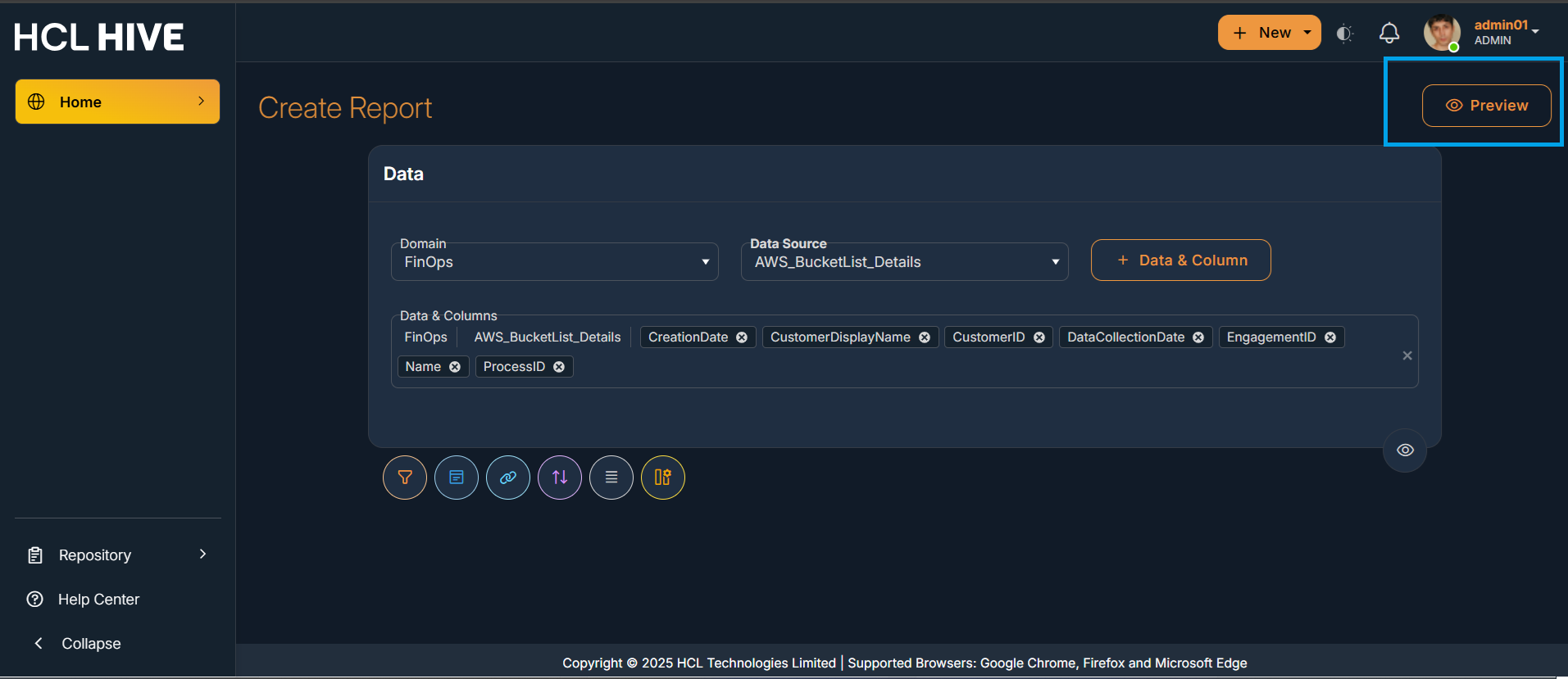Remove the DataCollectionDate column chip
Screen dimensions: 1568x679
[1198, 337]
